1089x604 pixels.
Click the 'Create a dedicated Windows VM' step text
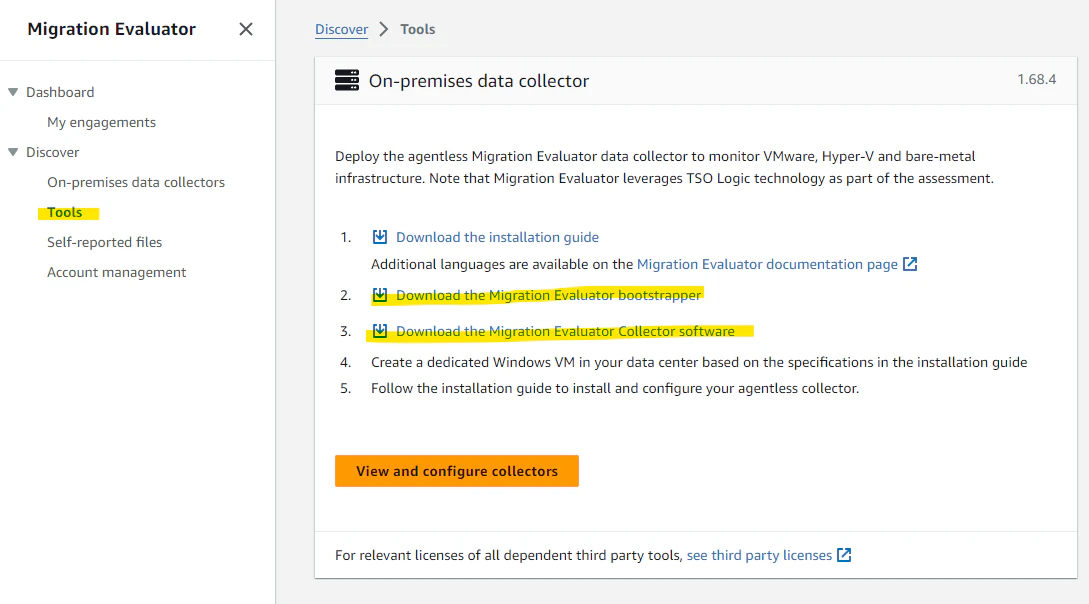pyautogui.click(x=699, y=362)
